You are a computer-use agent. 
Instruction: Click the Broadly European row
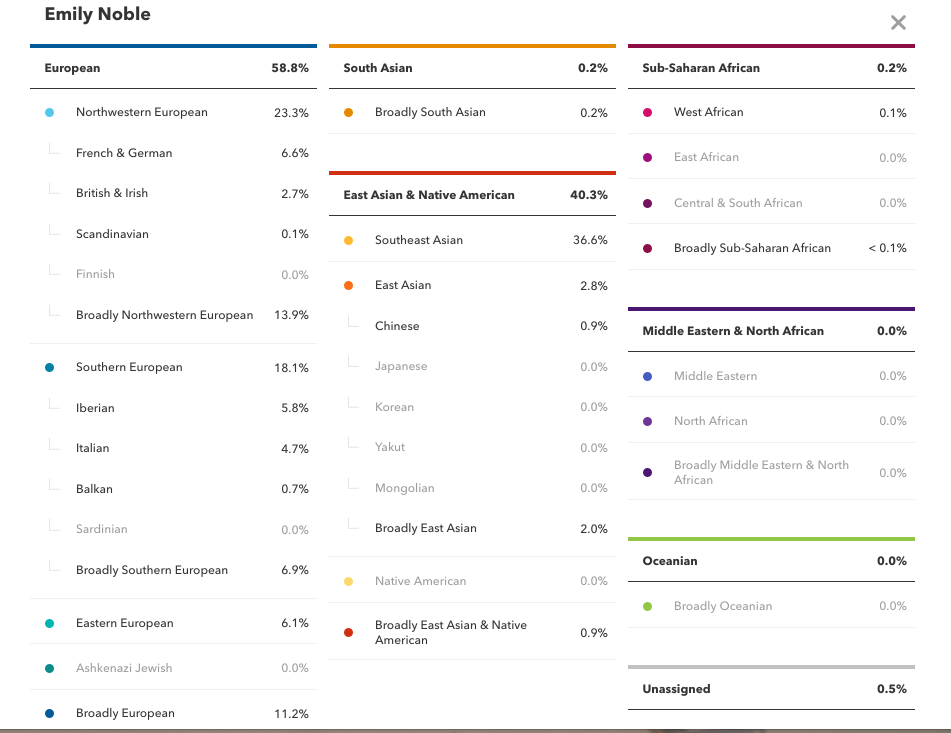(x=125, y=713)
